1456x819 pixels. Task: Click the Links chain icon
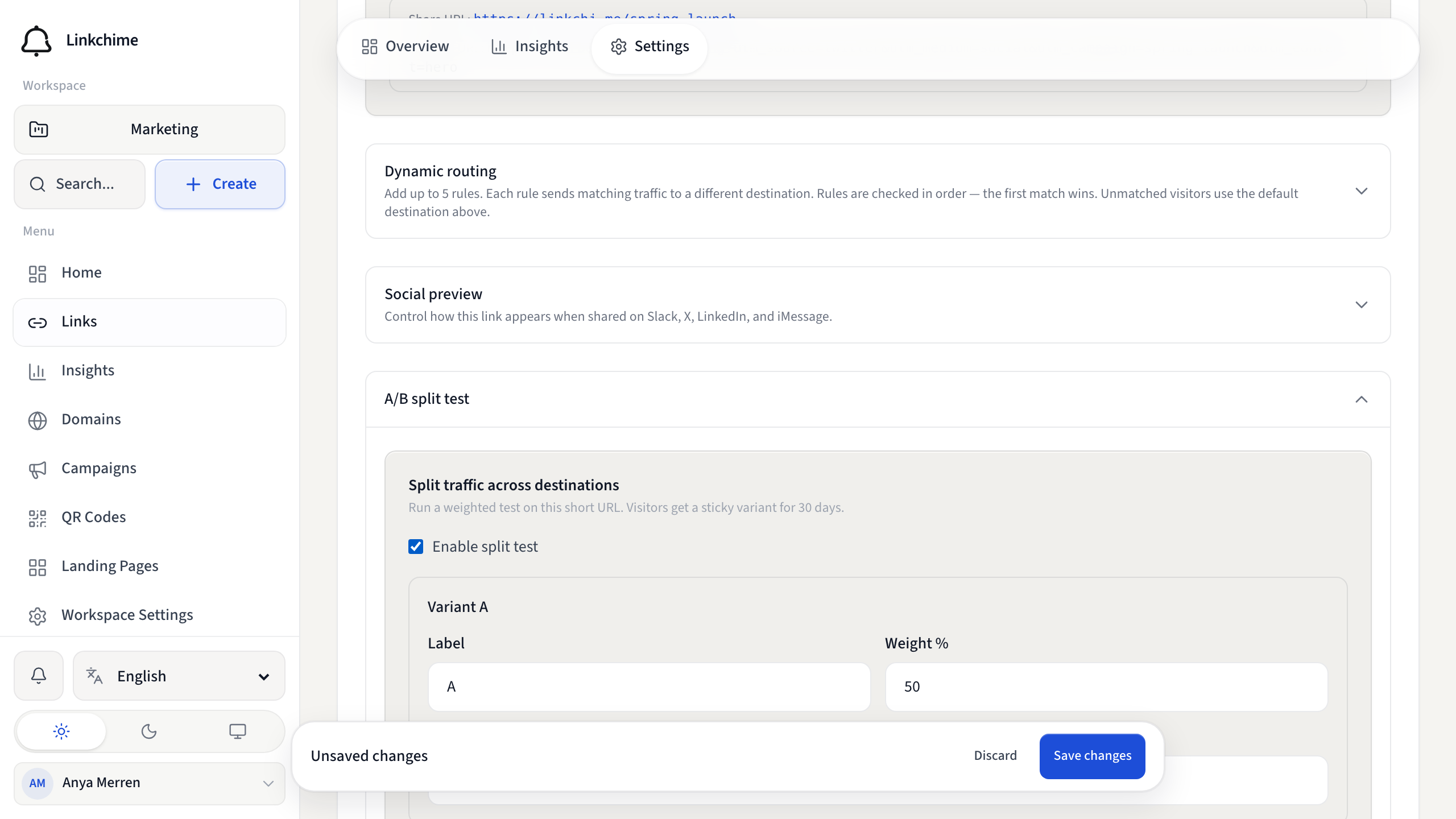pyautogui.click(x=38, y=322)
